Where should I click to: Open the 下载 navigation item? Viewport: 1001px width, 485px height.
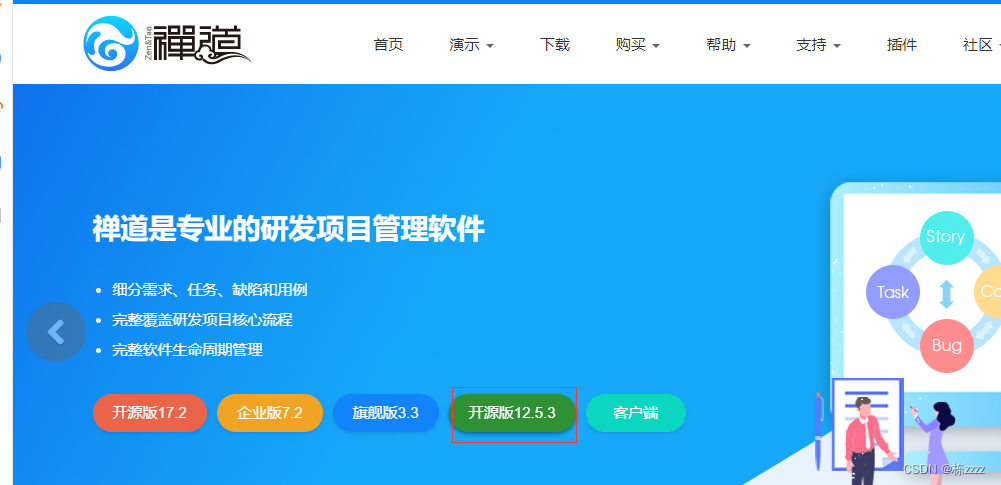coord(555,45)
